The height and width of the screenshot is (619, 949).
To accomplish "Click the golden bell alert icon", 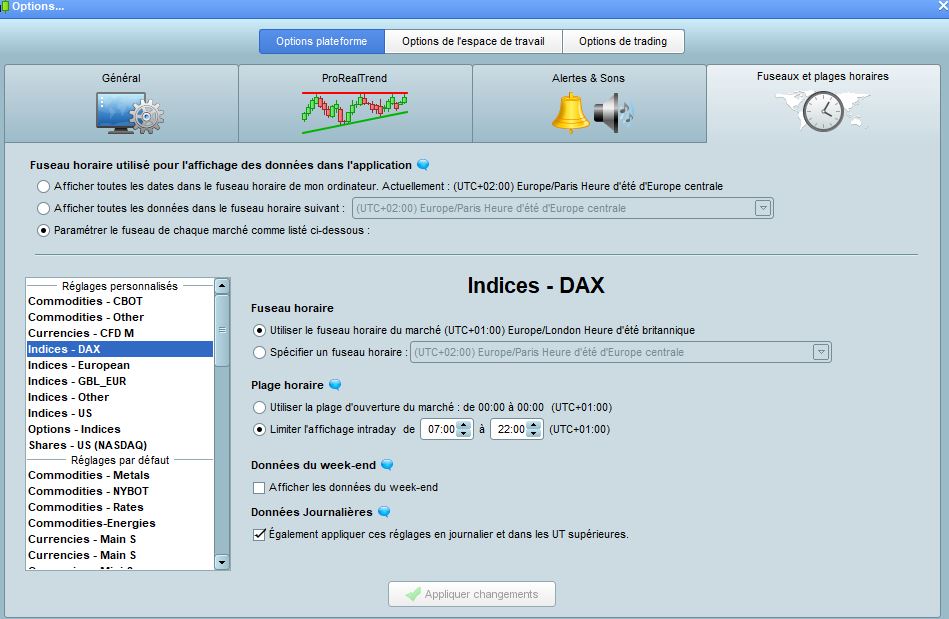I will [570, 113].
